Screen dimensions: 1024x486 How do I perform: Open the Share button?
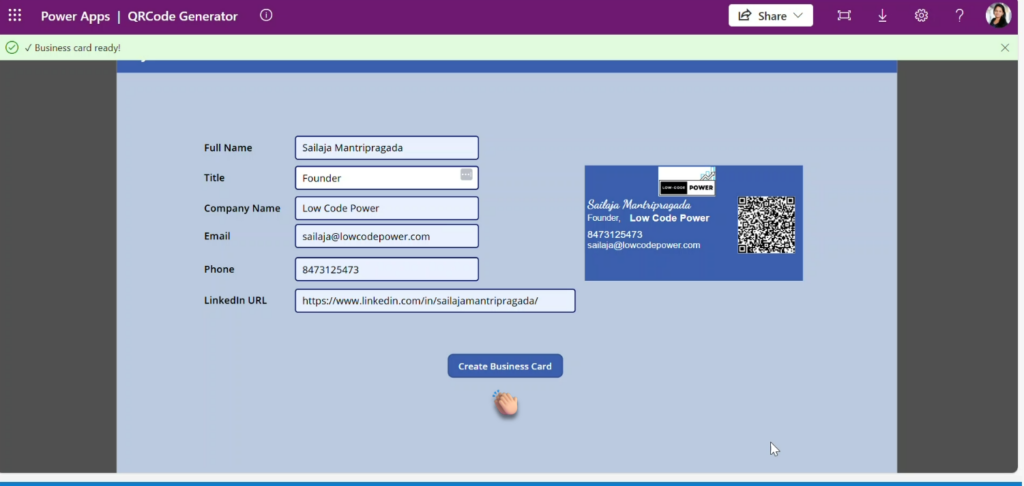(x=771, y=16)
